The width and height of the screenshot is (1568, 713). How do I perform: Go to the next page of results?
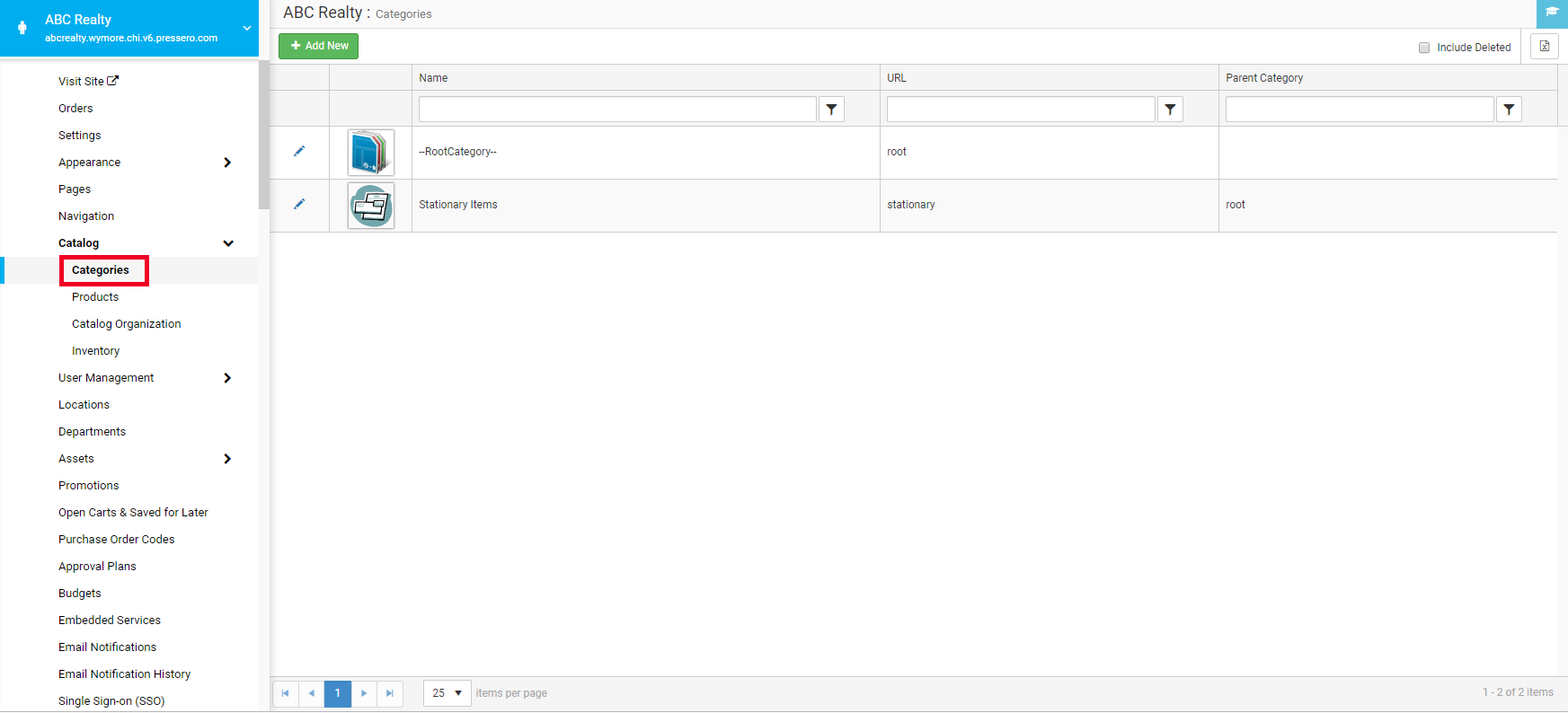(x=364, y=693)
